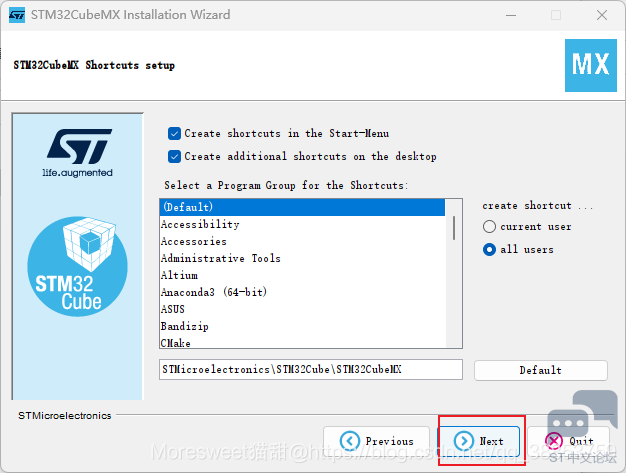Select Bandizip in the program group list
Screen dimensions: 626x473
(x=302, y=326)
